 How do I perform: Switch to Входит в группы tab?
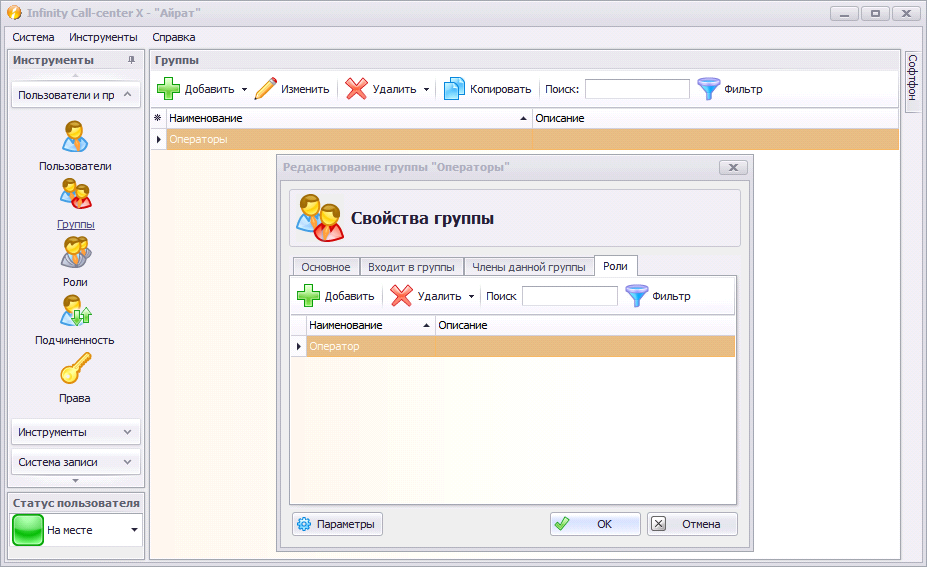click(411, 267)
